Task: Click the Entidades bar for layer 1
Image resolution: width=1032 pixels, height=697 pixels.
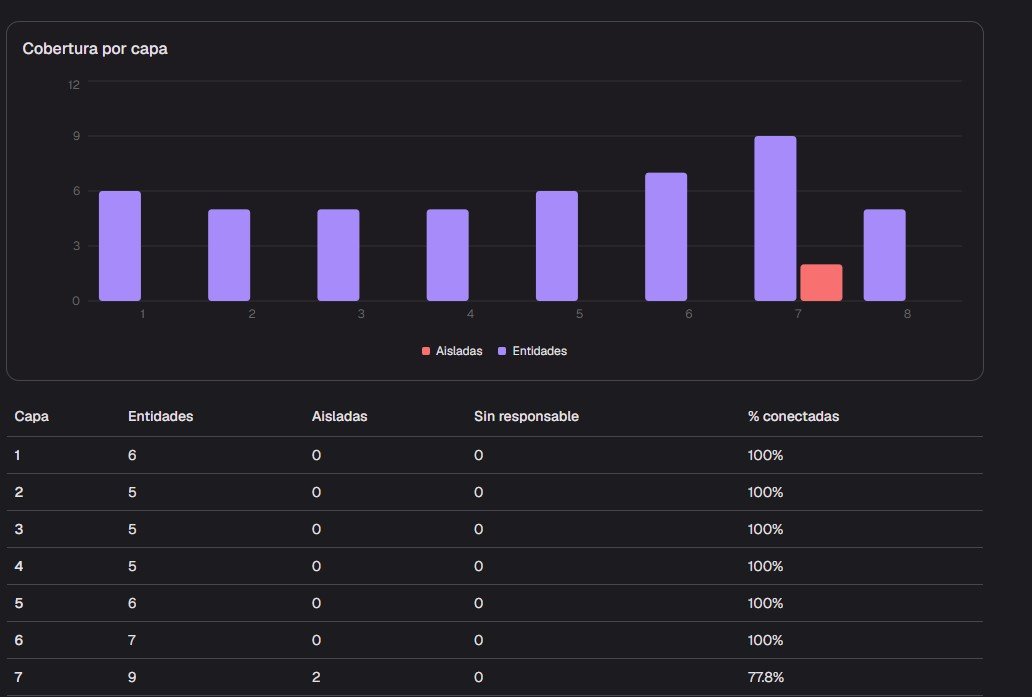Action: (120, 246)
